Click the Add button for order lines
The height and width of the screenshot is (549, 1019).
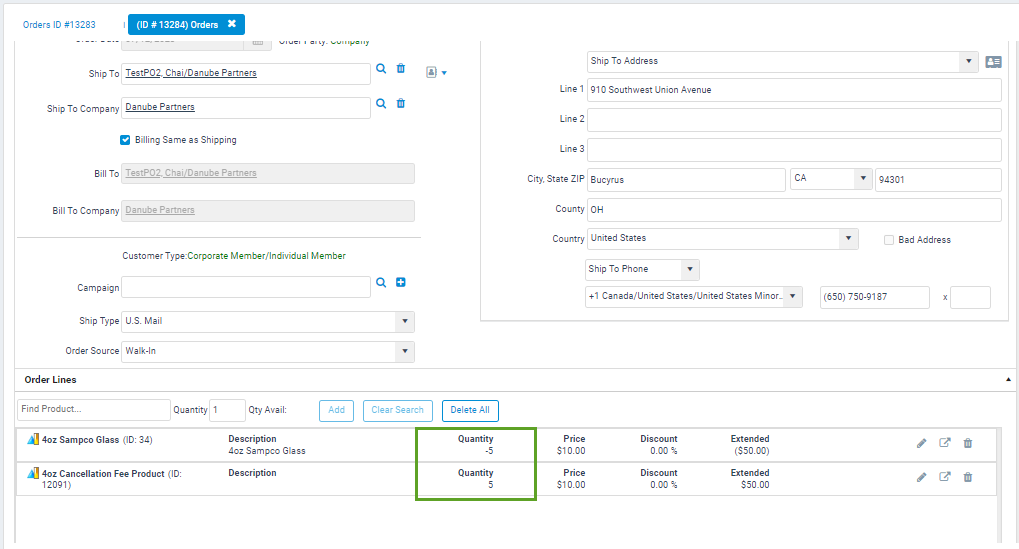pyautogui.click(x=337, y=410)
